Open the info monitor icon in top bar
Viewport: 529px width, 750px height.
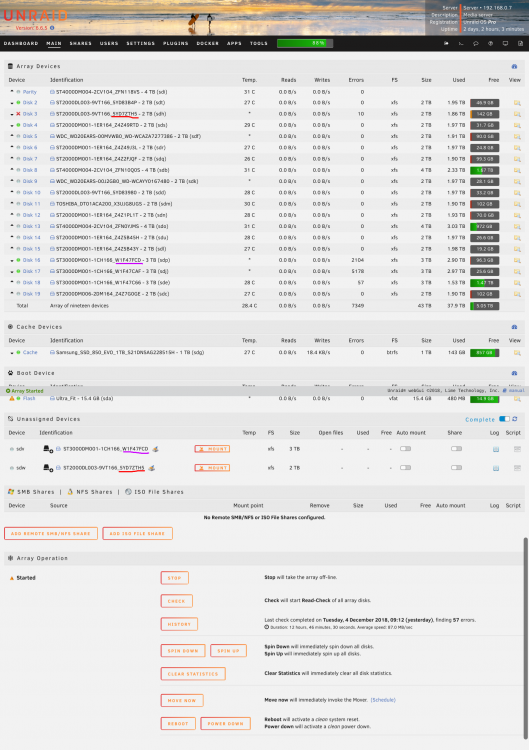[505, 44]
